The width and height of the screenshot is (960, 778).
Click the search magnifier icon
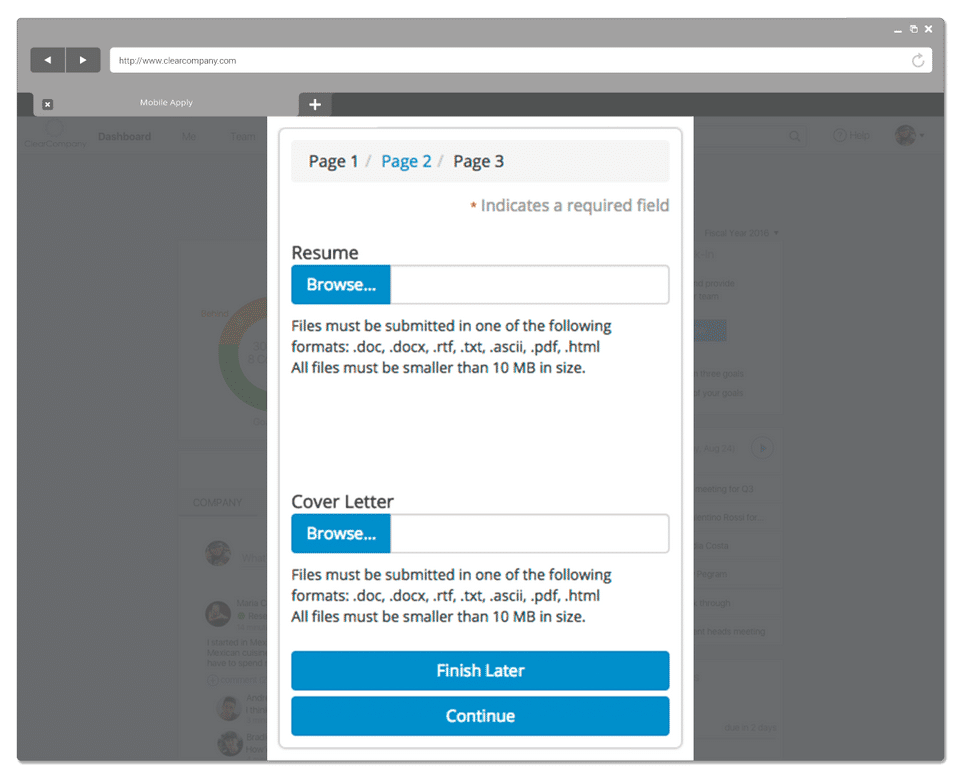coord(794,136)
